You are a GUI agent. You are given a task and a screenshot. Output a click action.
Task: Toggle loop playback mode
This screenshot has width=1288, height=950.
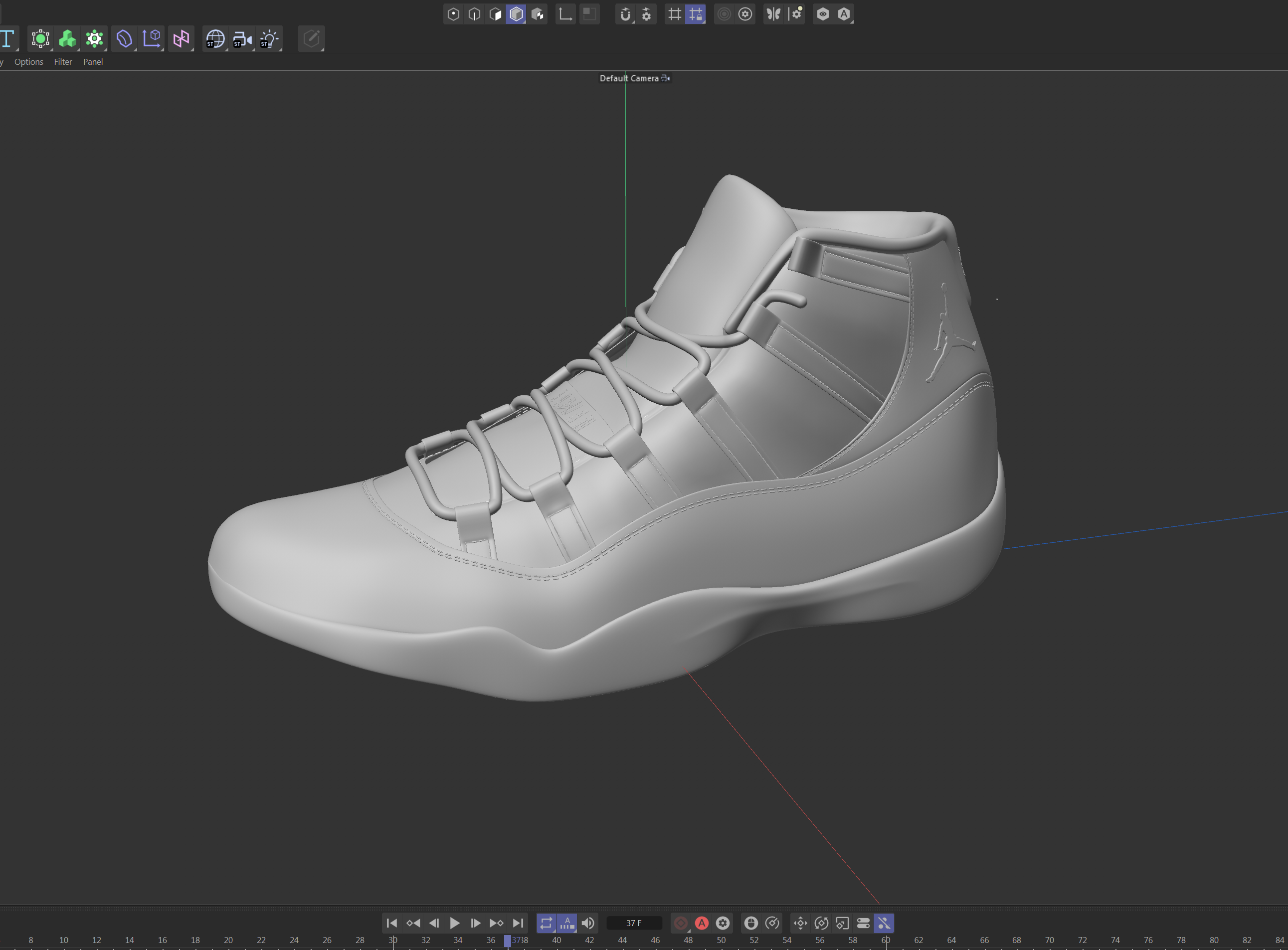point(546,923)
